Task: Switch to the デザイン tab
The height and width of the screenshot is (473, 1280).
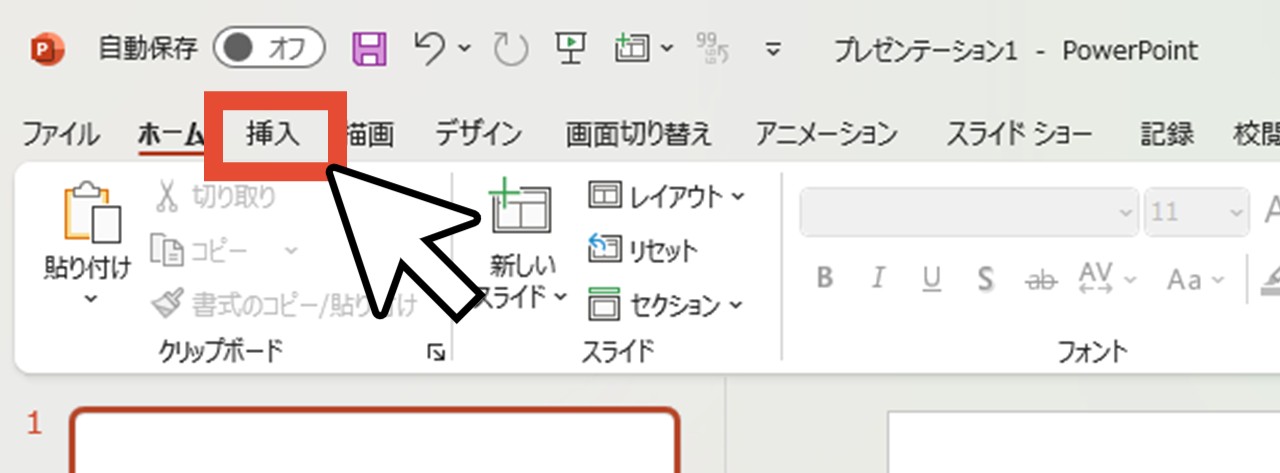Action: [479, 134]
